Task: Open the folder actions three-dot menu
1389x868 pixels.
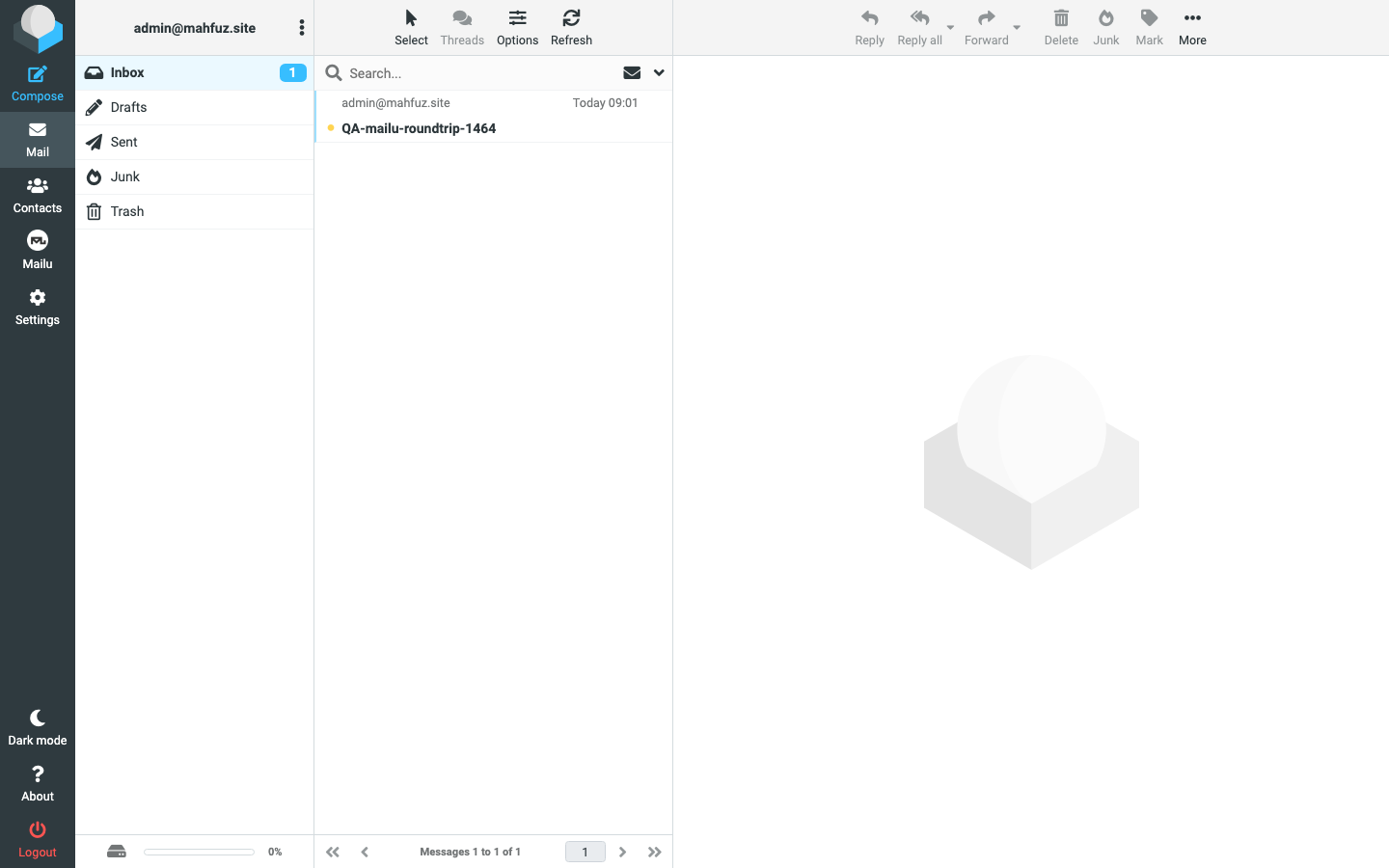Action: point(302,28)
